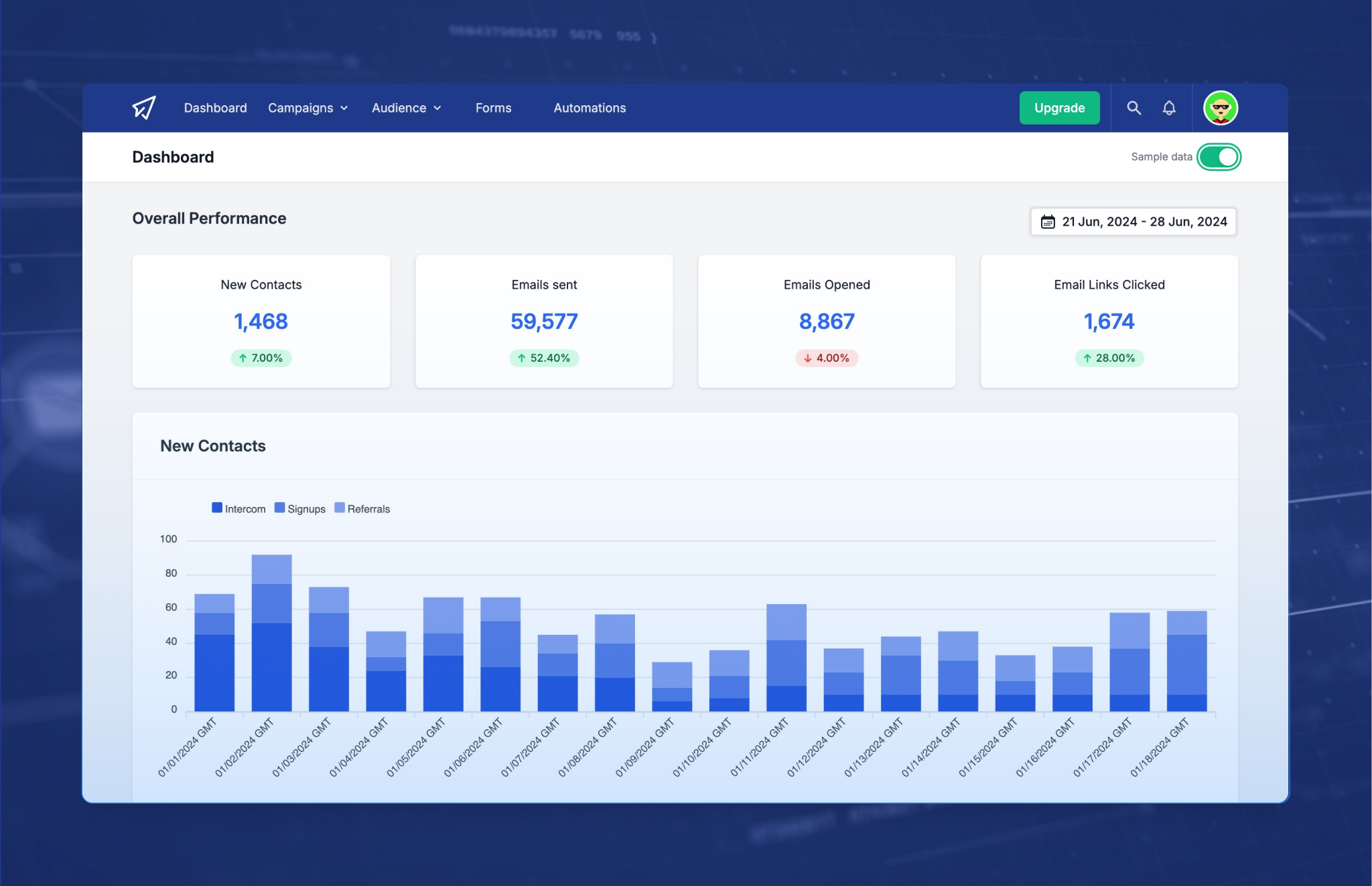The image size is (1372, 886).
Task: Switch to the Forms section
Action: pyautogui.click(x=492, y=108)
